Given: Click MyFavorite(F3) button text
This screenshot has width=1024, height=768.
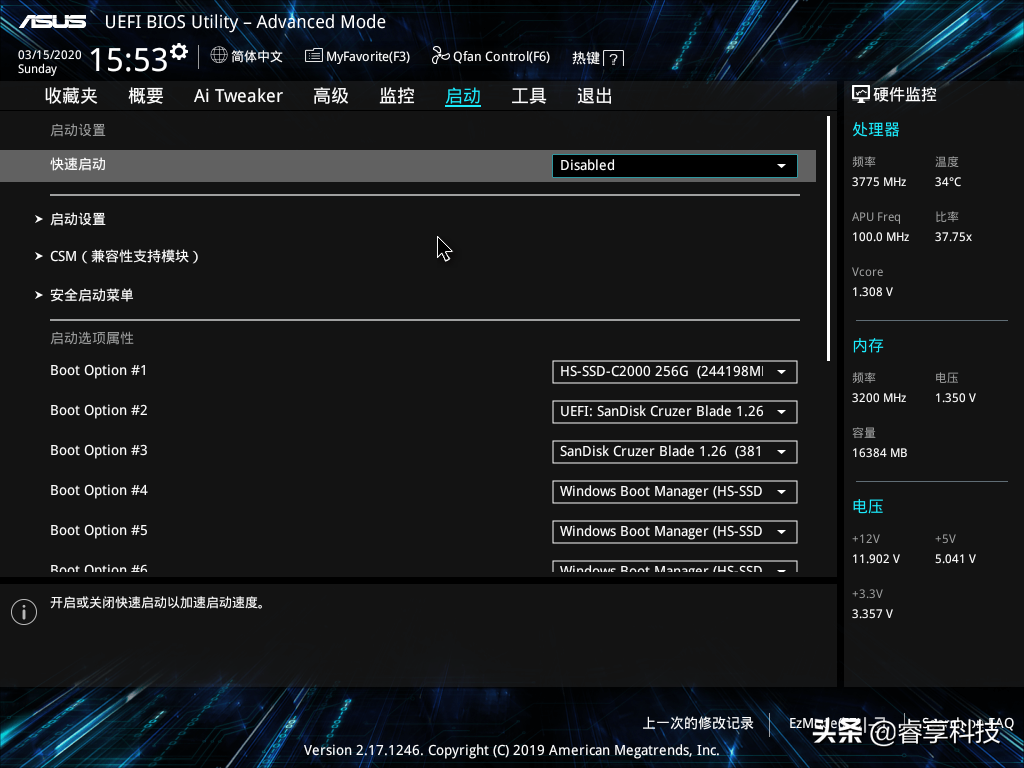Looking at the screenshot, I should tap(368, 57).
